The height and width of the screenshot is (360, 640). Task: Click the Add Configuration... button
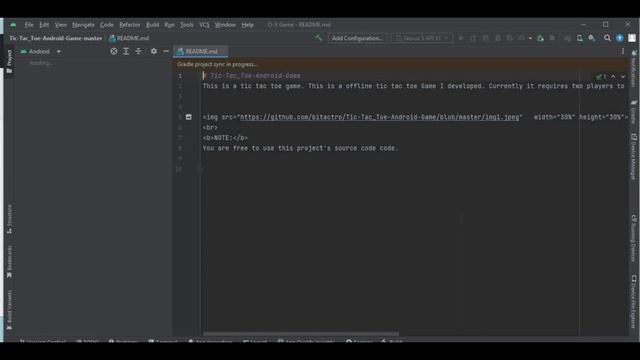pos(357,38)
